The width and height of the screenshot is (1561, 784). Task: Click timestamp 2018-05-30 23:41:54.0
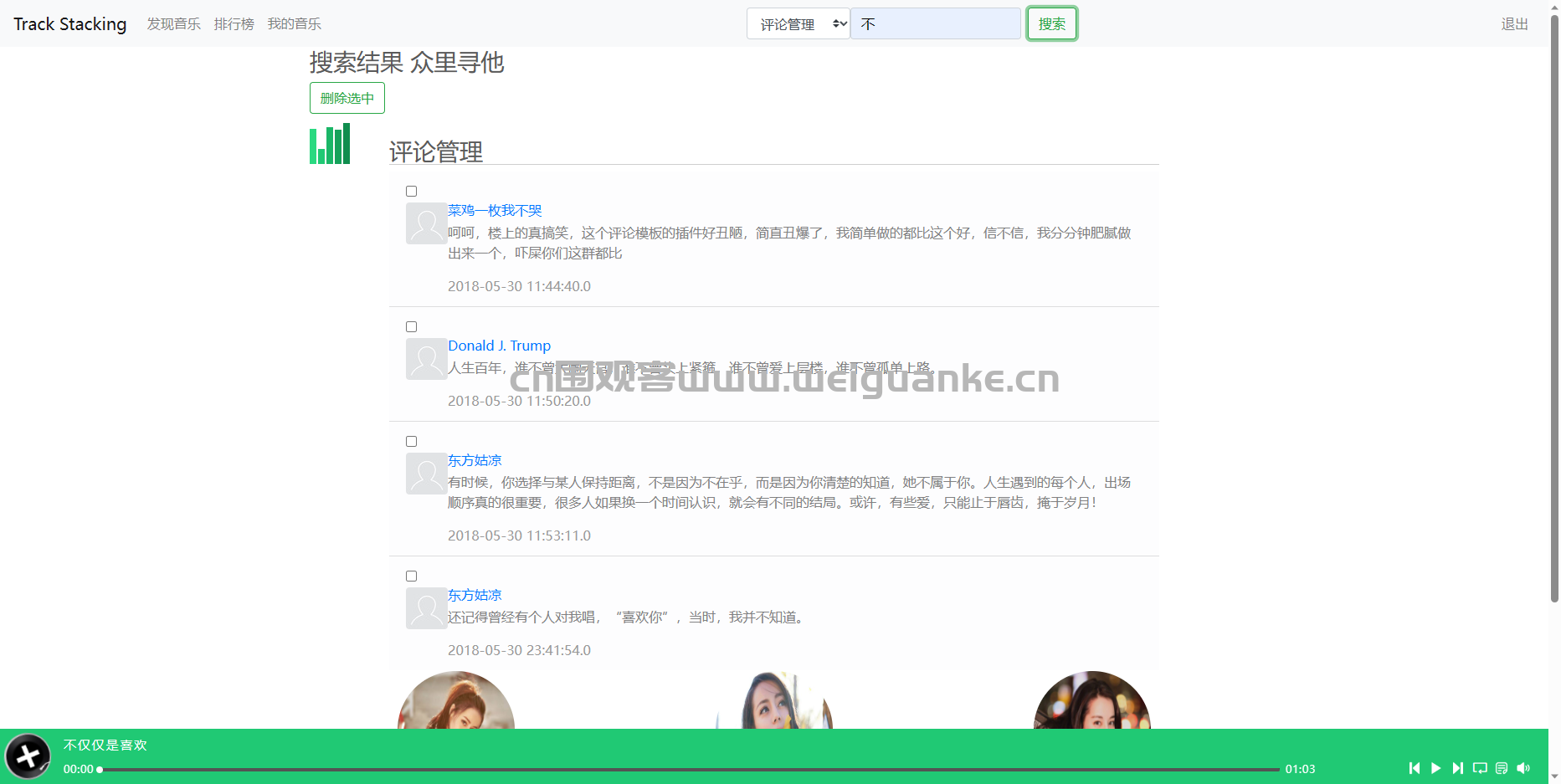coord(519,650)
